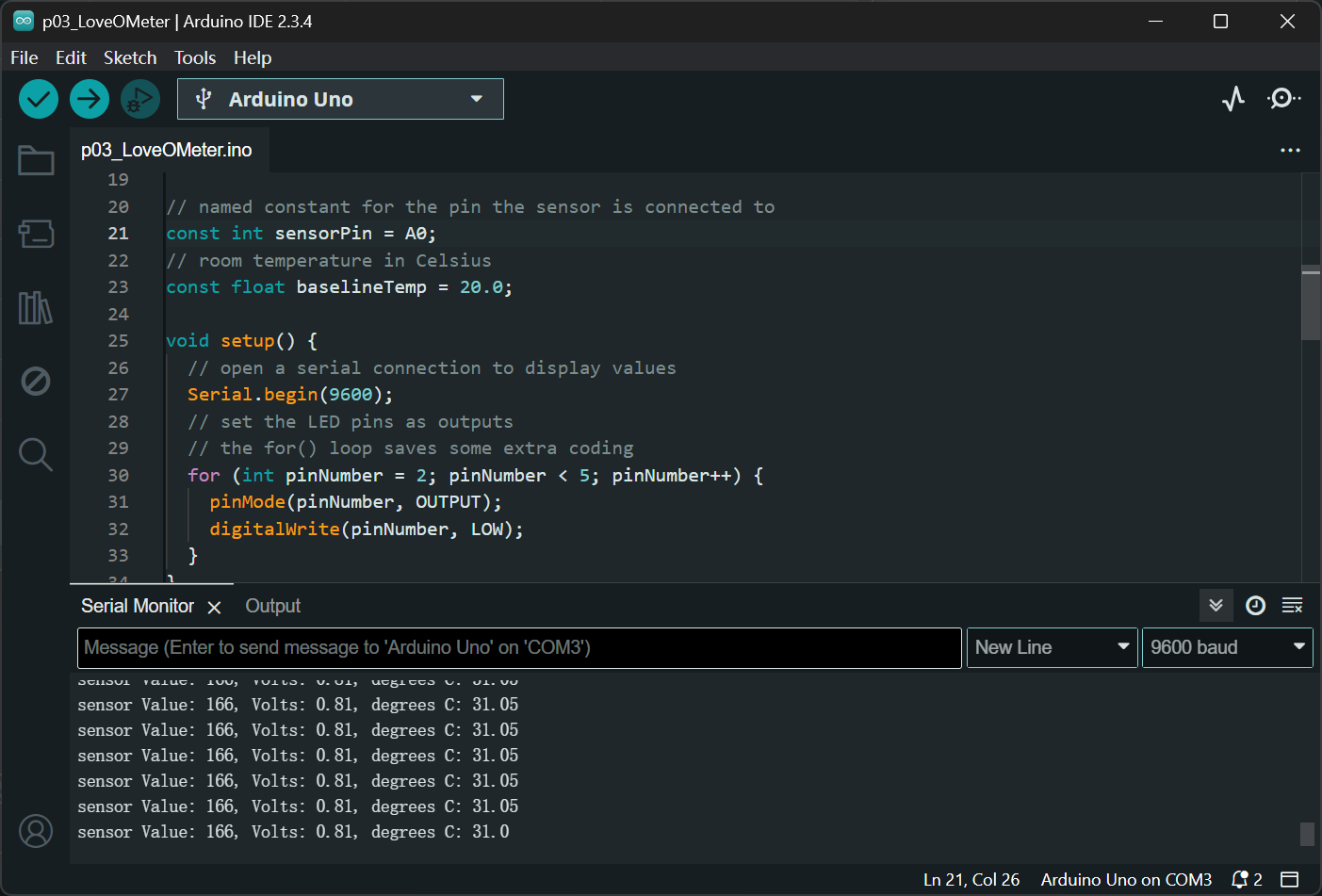Toggle the bottom panel from status bar
Viewport: 1322px width, 896px height.
pyautogui.click(x=1290, y=880)
